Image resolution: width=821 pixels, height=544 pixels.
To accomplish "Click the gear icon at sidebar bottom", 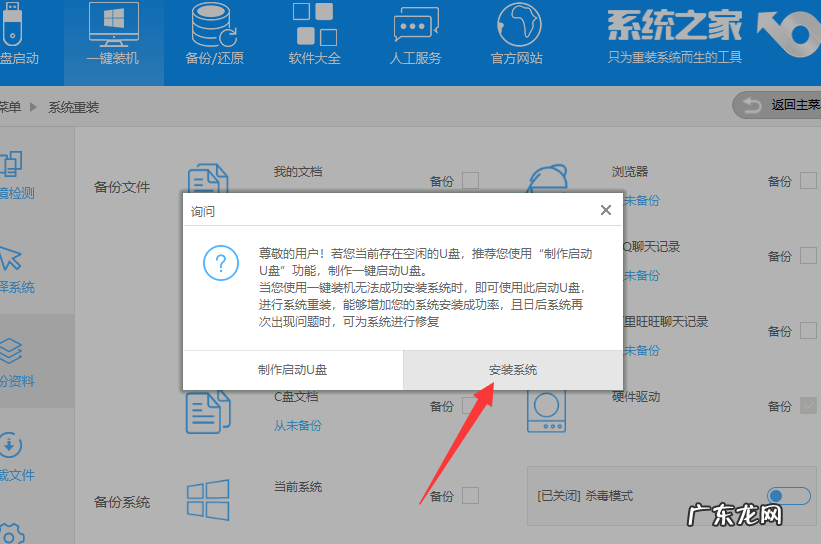I will [12, 534].
